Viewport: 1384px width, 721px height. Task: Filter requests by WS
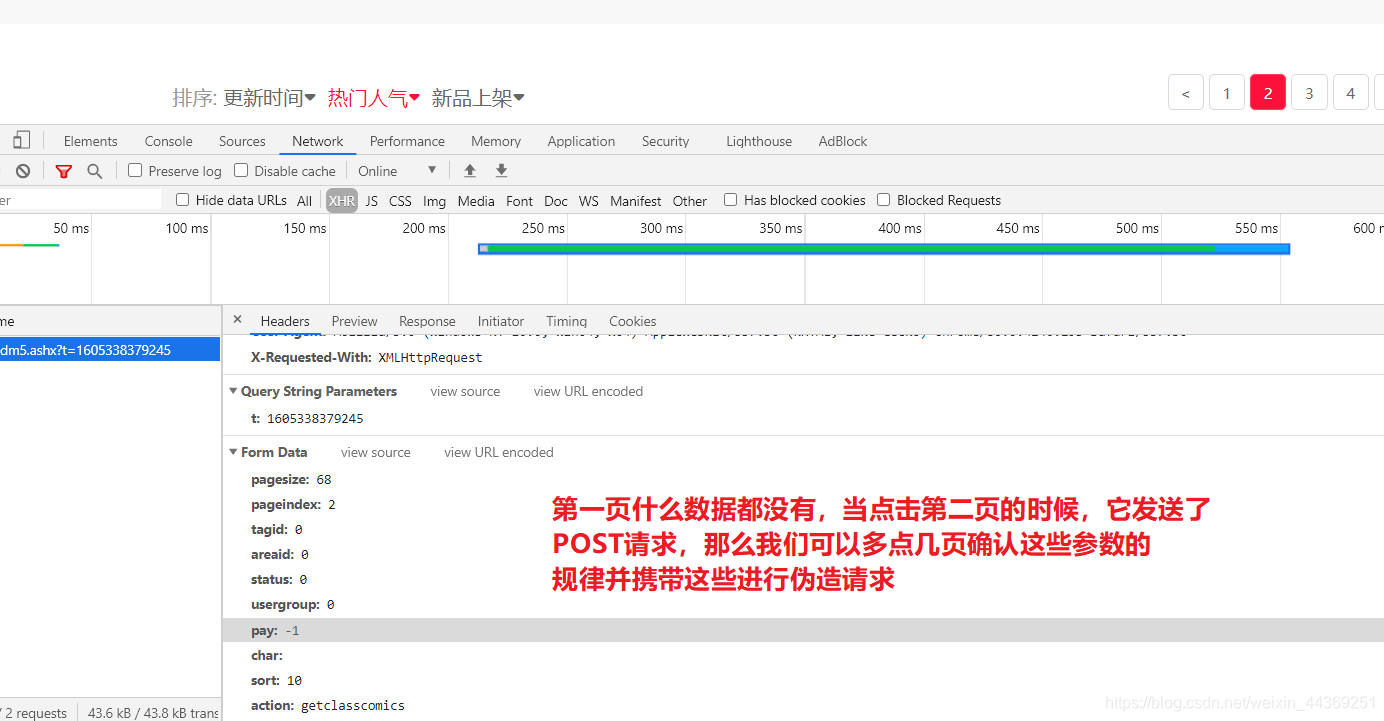589,201
